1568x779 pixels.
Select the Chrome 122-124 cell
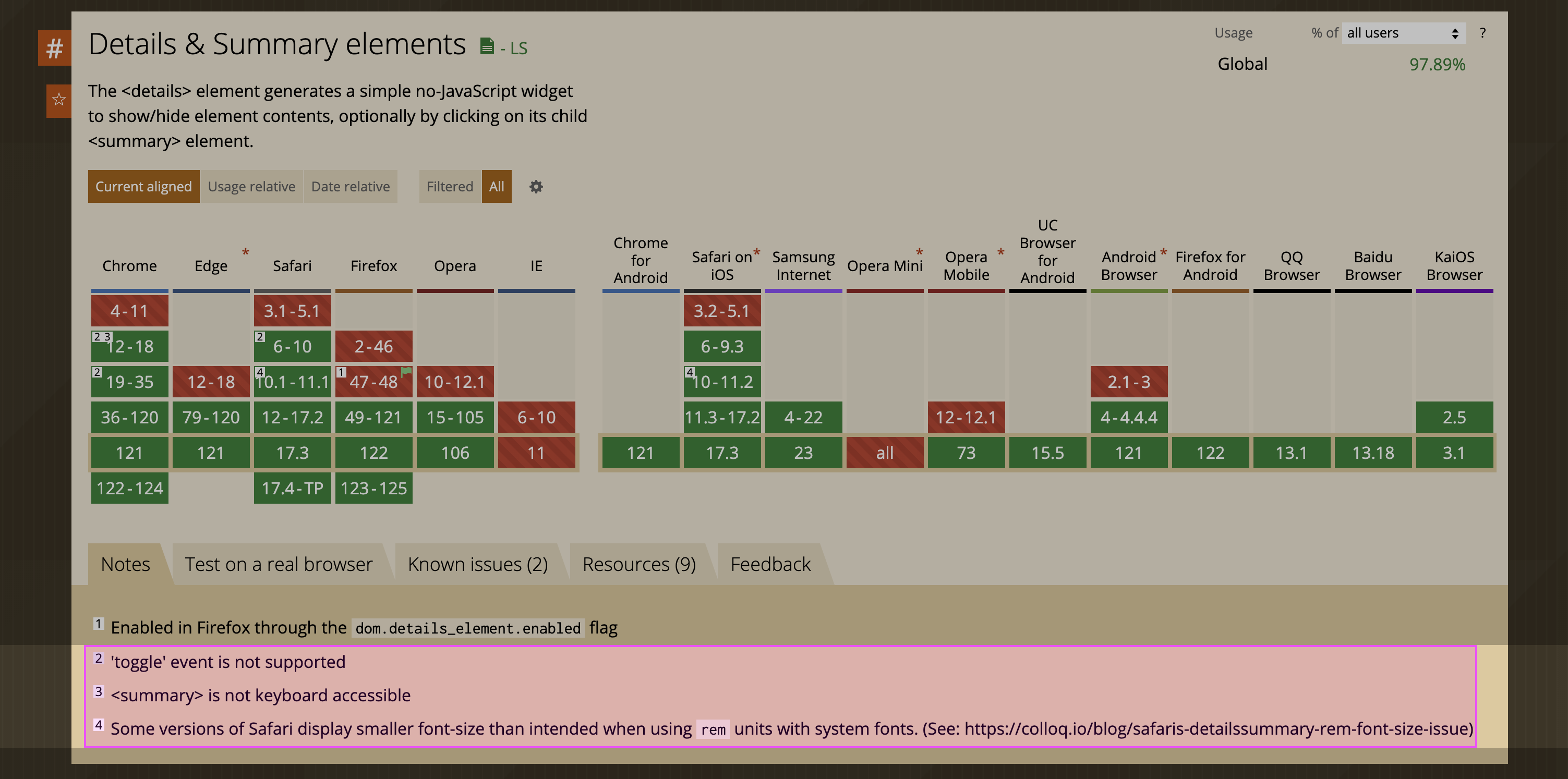(130, 488)
